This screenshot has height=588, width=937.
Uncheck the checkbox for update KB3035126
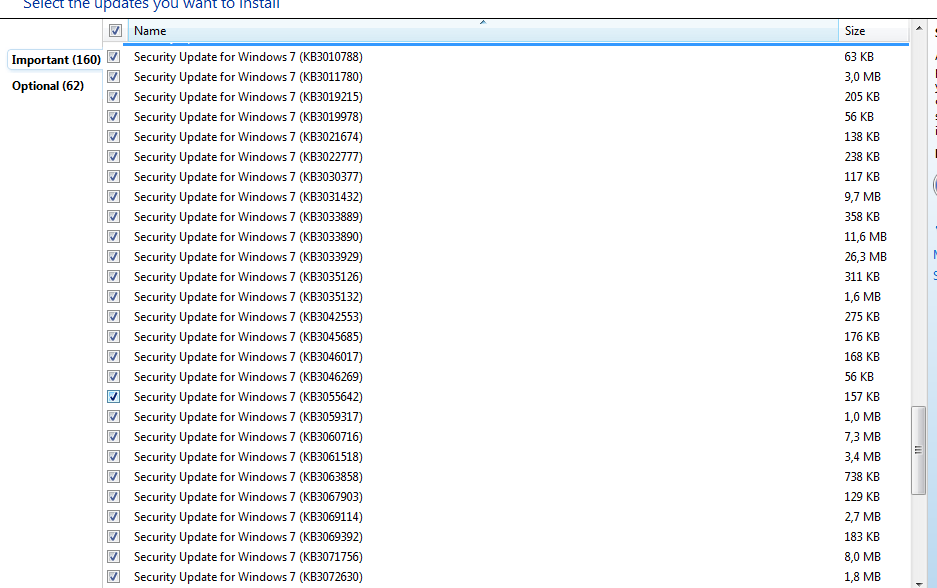[x=114, y=277]
